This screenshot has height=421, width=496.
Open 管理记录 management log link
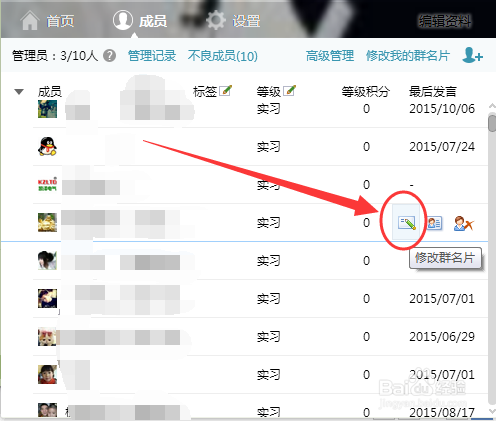pyautogui.click(x=152, y=56)
